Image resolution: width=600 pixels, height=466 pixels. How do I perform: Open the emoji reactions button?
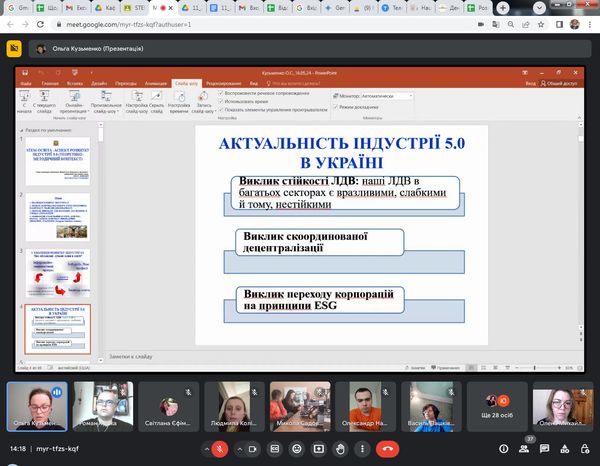tap(296, 449)
